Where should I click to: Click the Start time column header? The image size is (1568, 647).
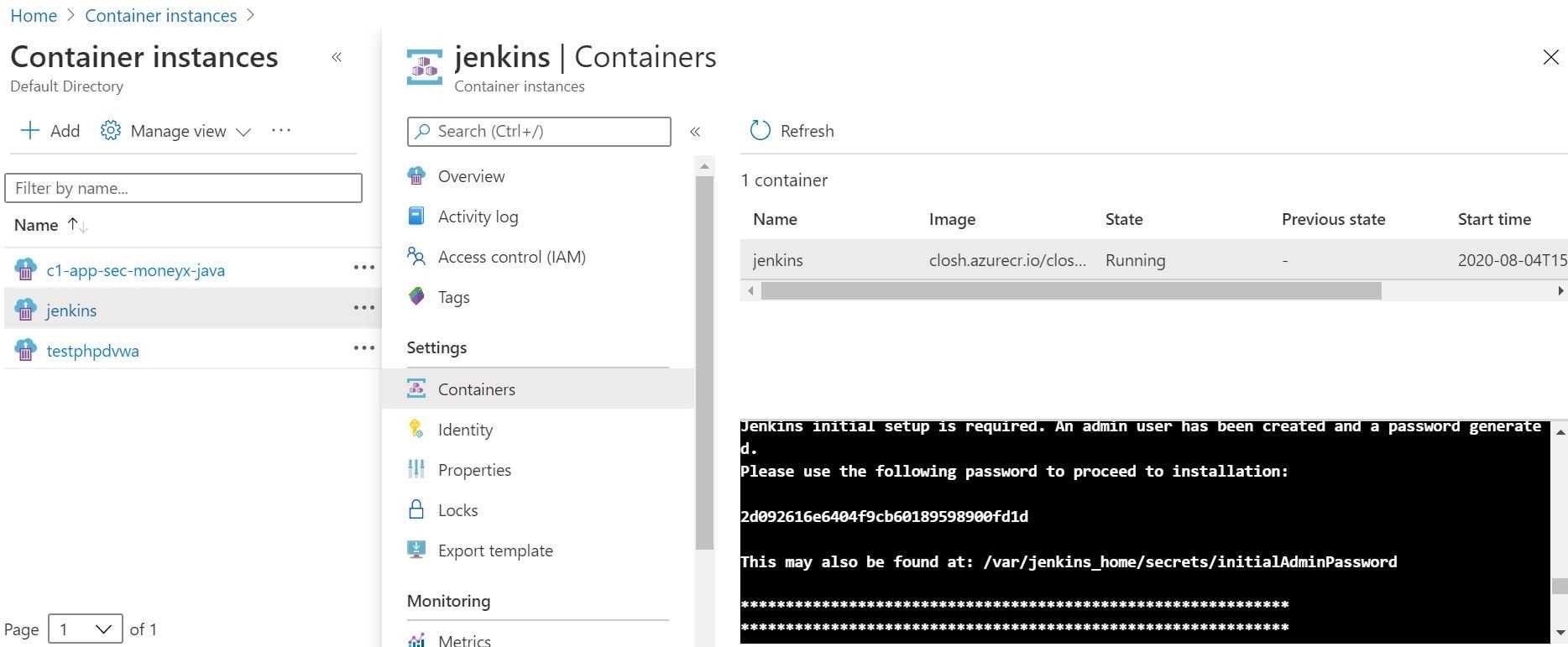tap(1494, 219)
